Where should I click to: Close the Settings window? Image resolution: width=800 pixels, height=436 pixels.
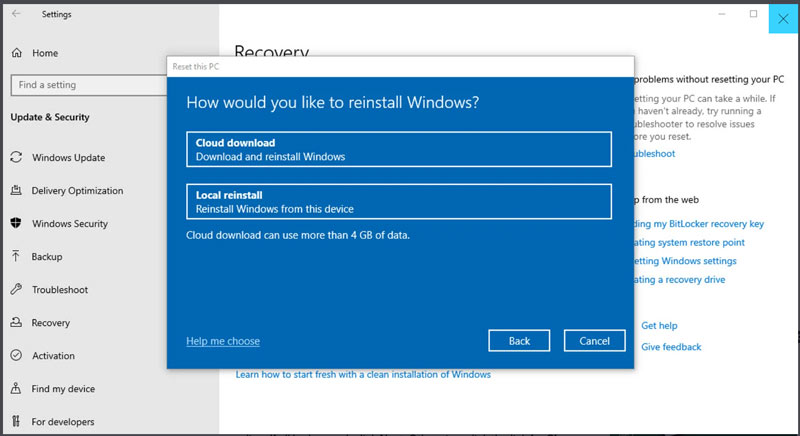tap(783, 19)
